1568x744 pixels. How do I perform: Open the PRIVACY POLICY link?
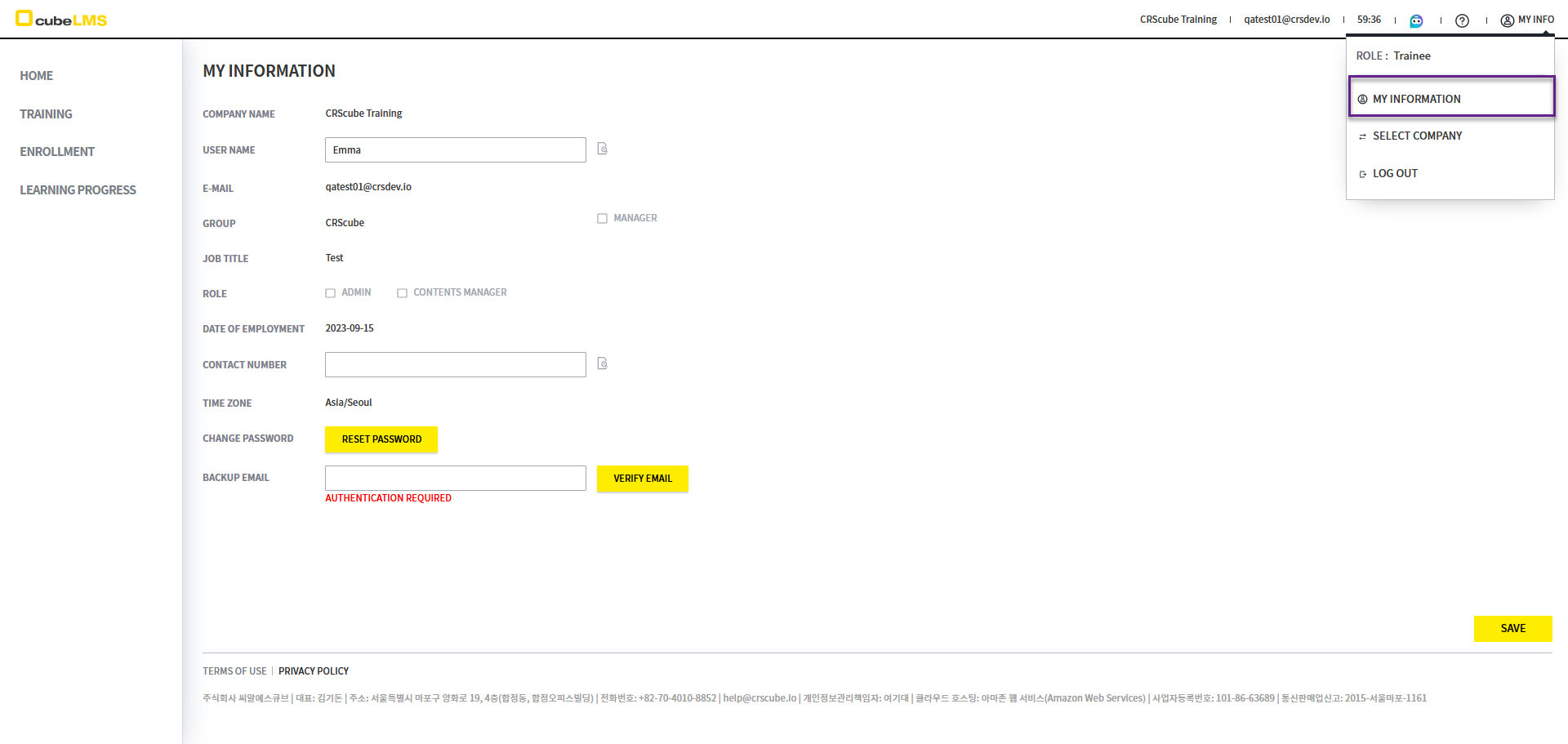point(314,671)
